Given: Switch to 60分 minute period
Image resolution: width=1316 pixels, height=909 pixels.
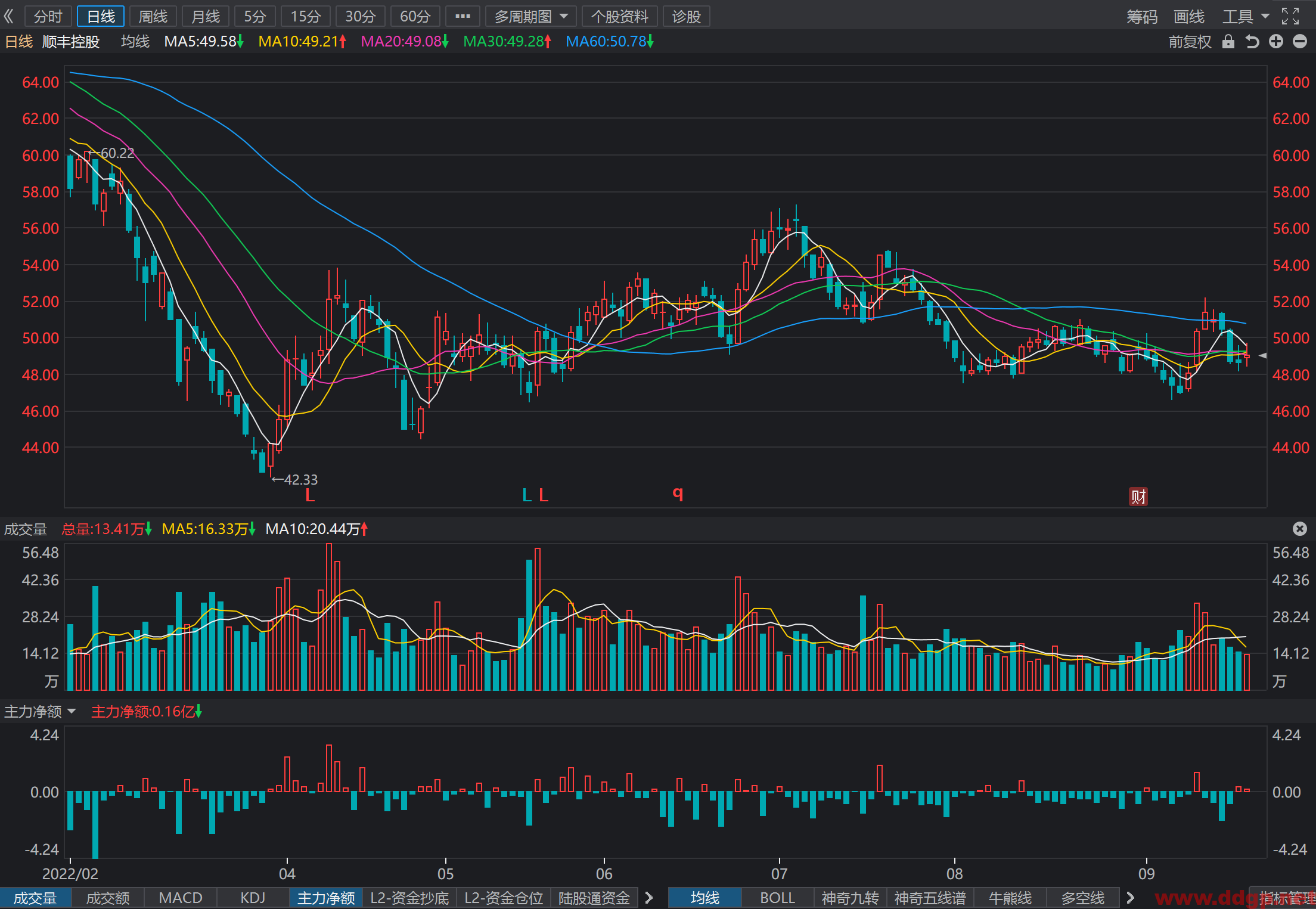Looking at the screenshot, I should (415, 16).
